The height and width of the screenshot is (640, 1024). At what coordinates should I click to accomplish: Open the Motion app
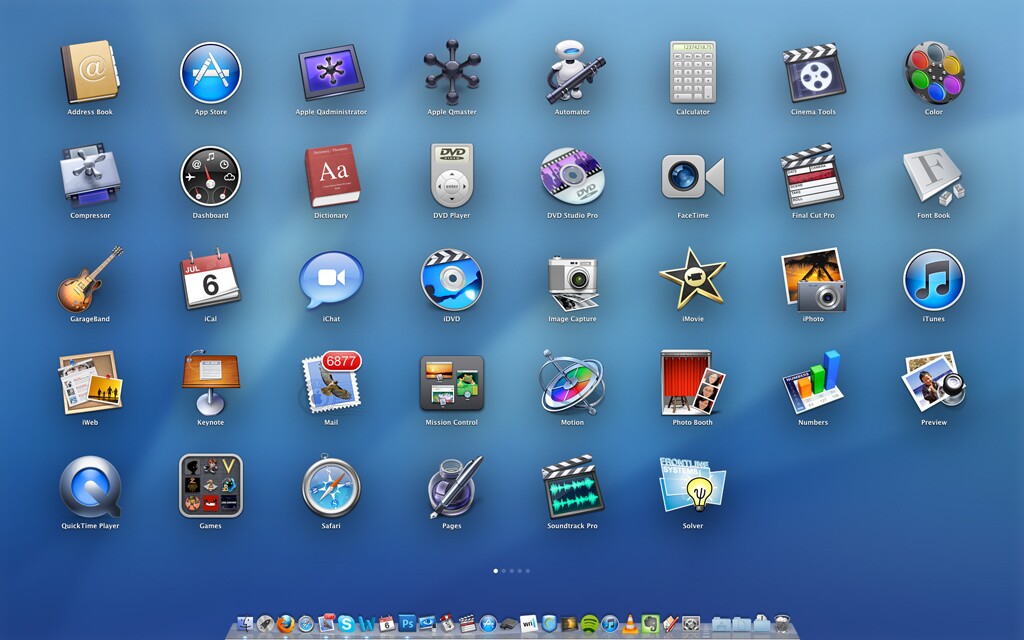[572, 383]
